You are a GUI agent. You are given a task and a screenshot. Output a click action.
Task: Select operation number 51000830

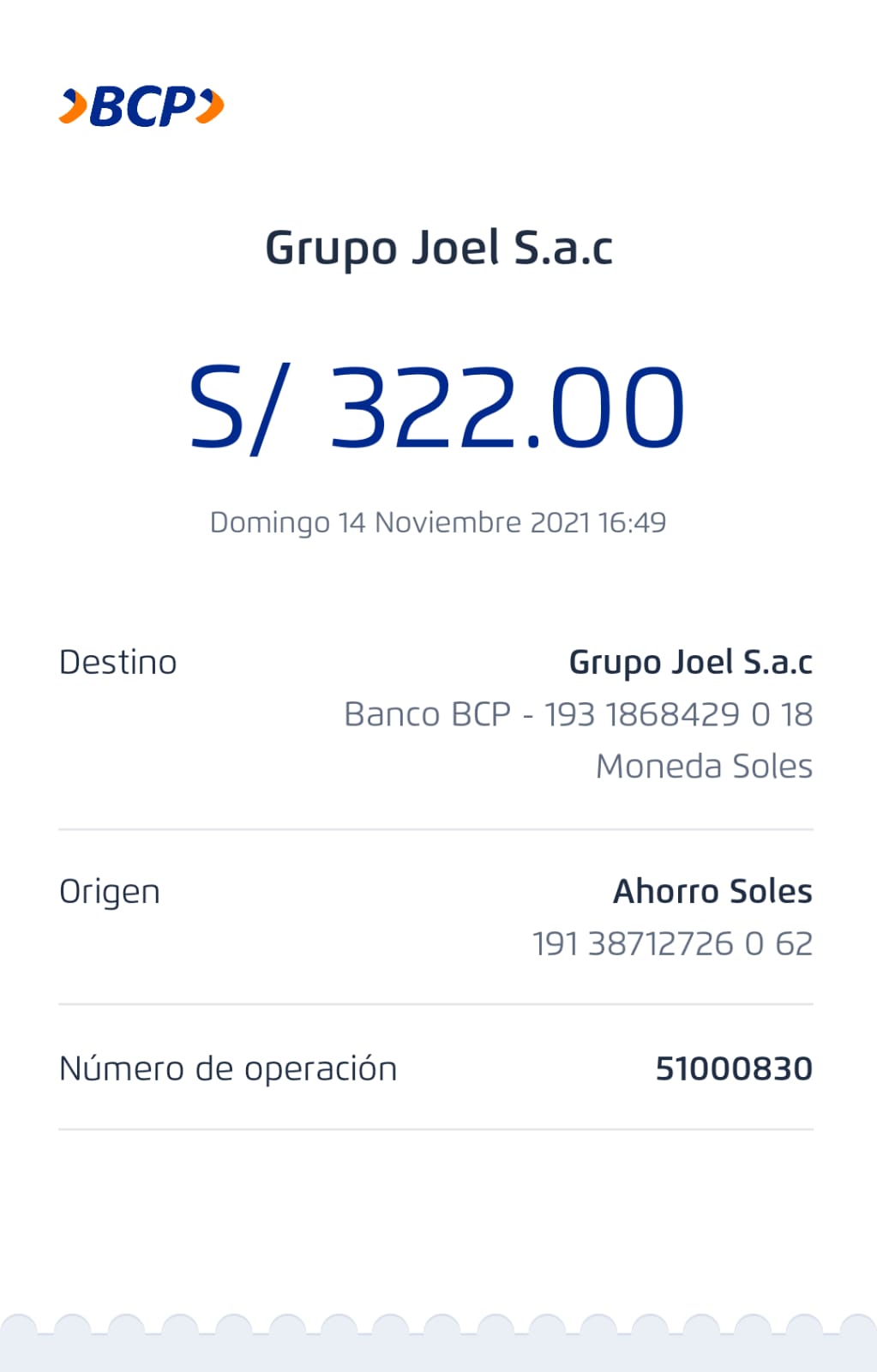(734, 1069)
